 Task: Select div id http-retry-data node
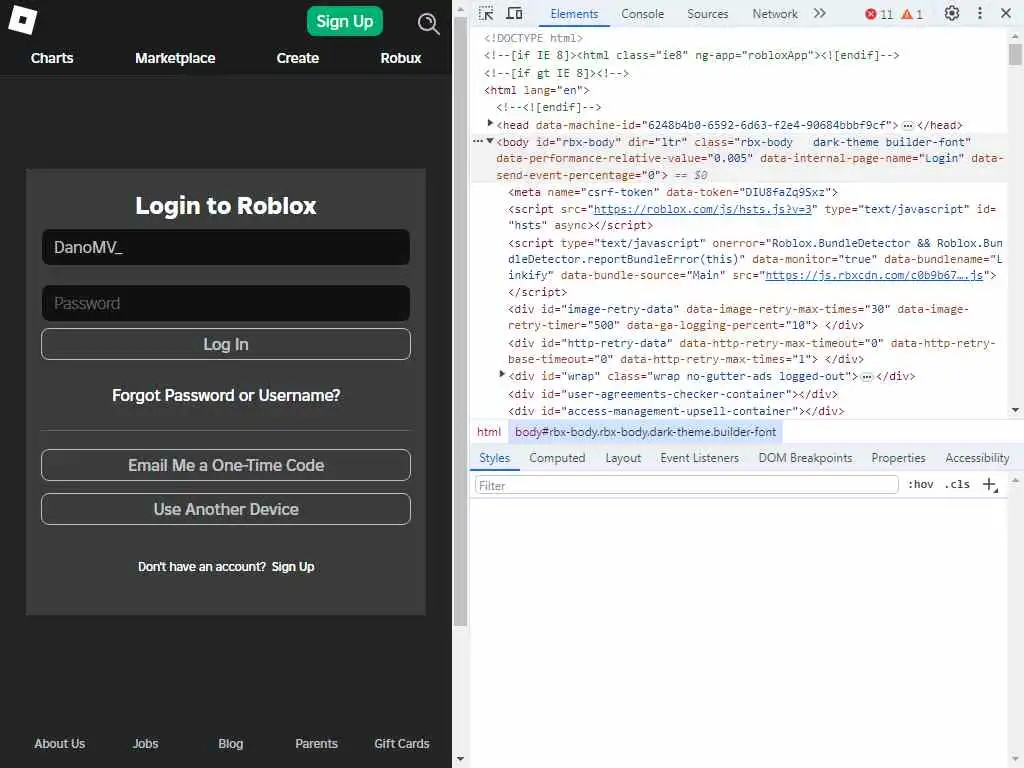(751, 351)
